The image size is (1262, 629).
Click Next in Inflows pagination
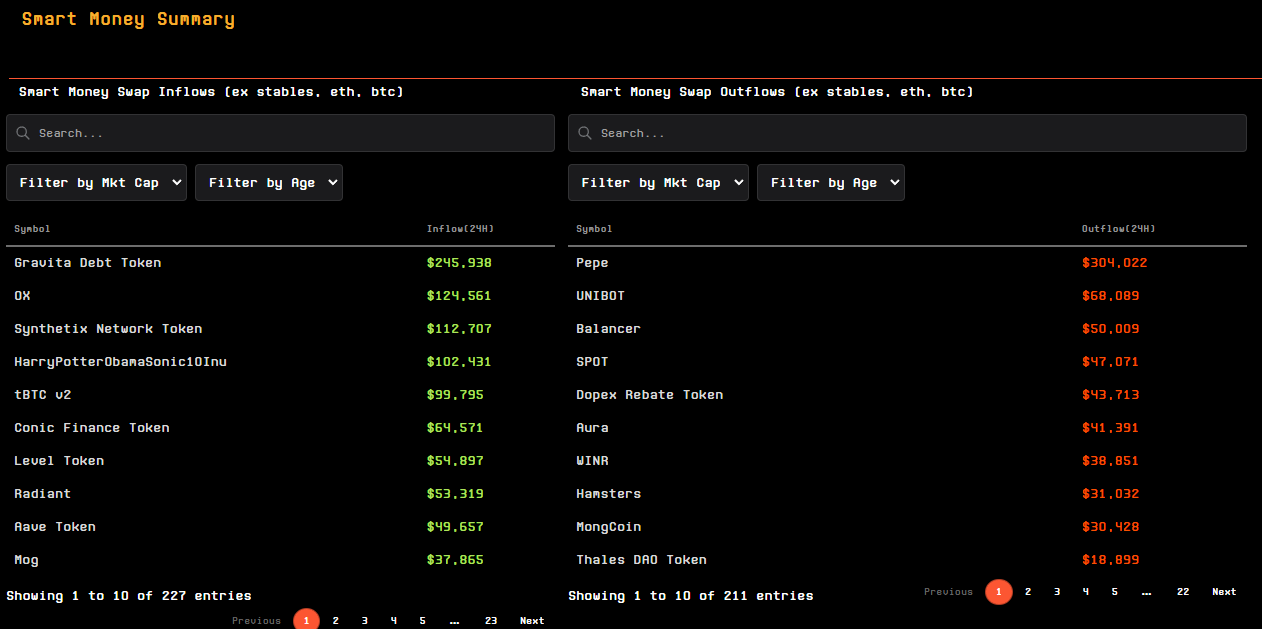click(x=532, y=621)
